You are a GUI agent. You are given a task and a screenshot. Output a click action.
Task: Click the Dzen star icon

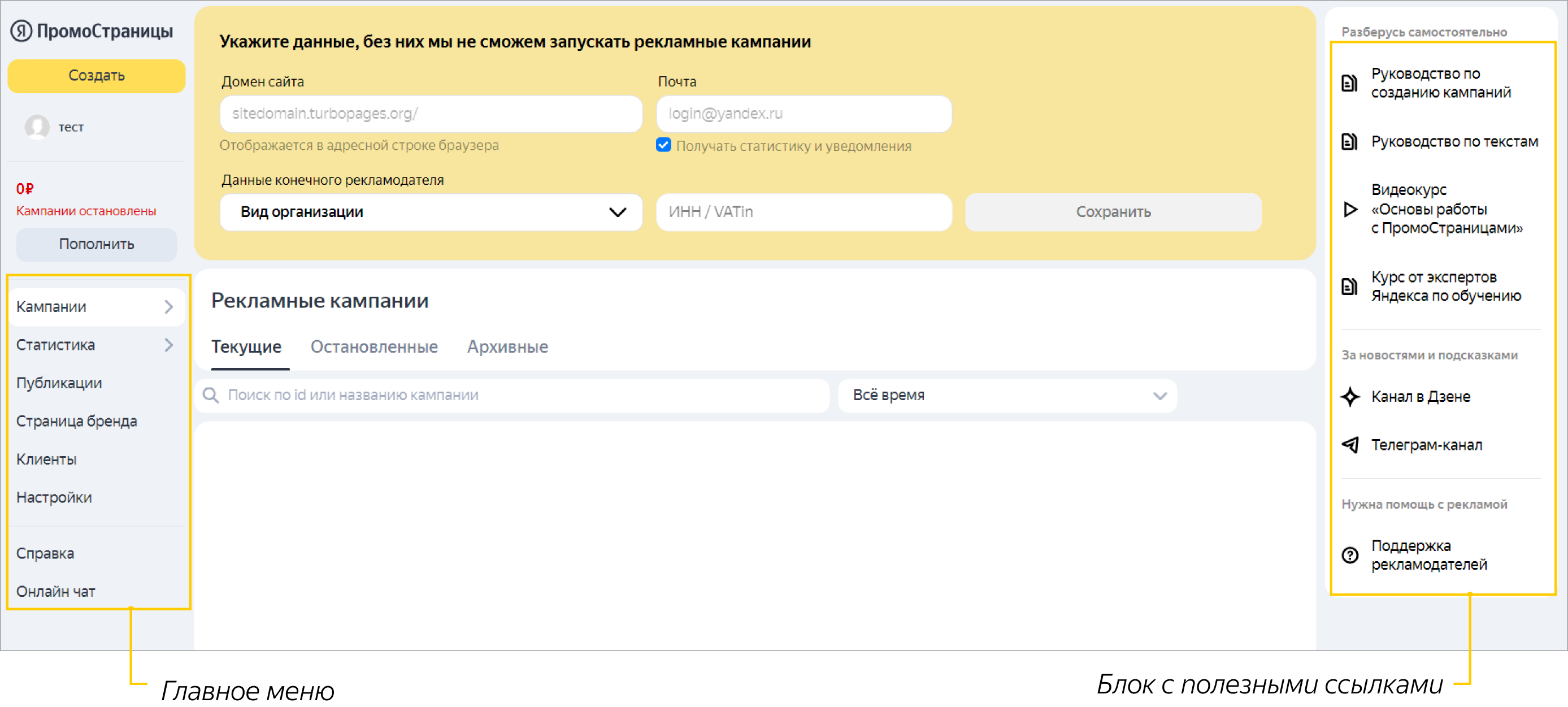1350,396
